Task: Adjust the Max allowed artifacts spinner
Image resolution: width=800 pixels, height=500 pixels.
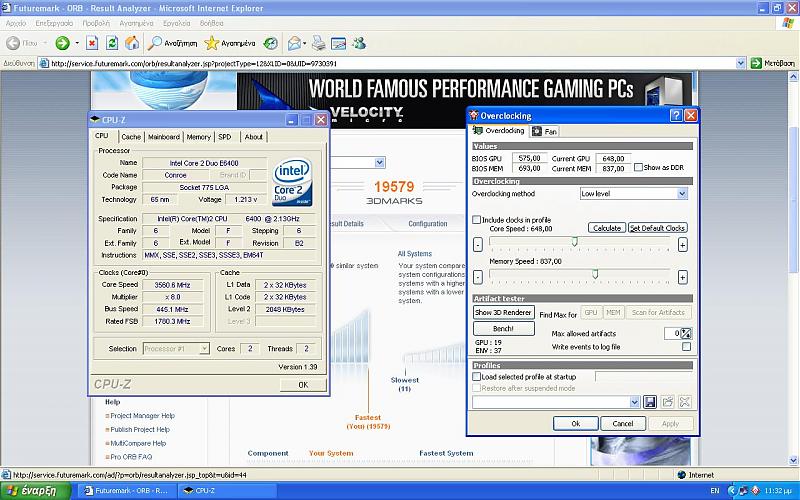Action: [x=686, y=334]
